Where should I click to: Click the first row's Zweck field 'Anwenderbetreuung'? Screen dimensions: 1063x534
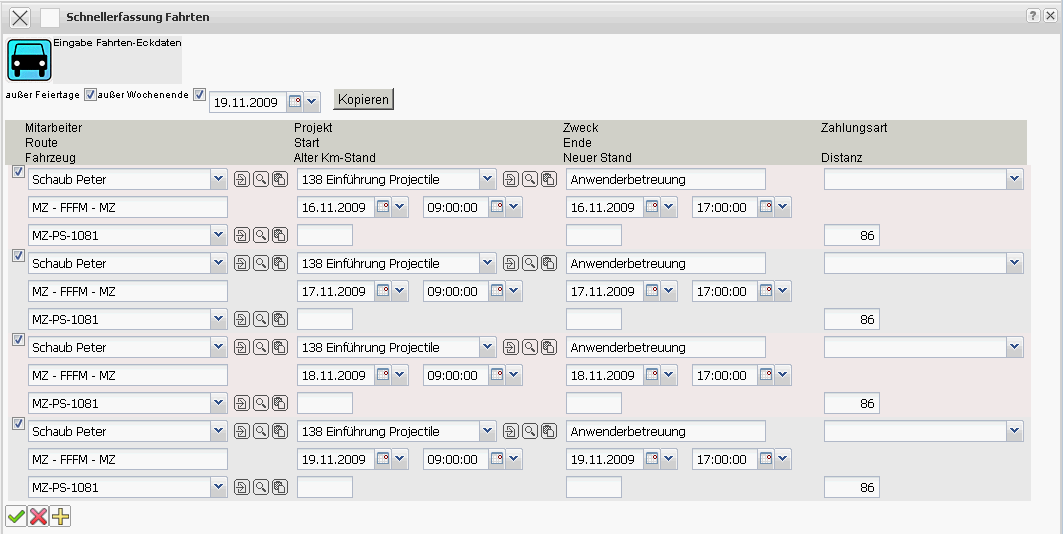(x=666, y=180)
